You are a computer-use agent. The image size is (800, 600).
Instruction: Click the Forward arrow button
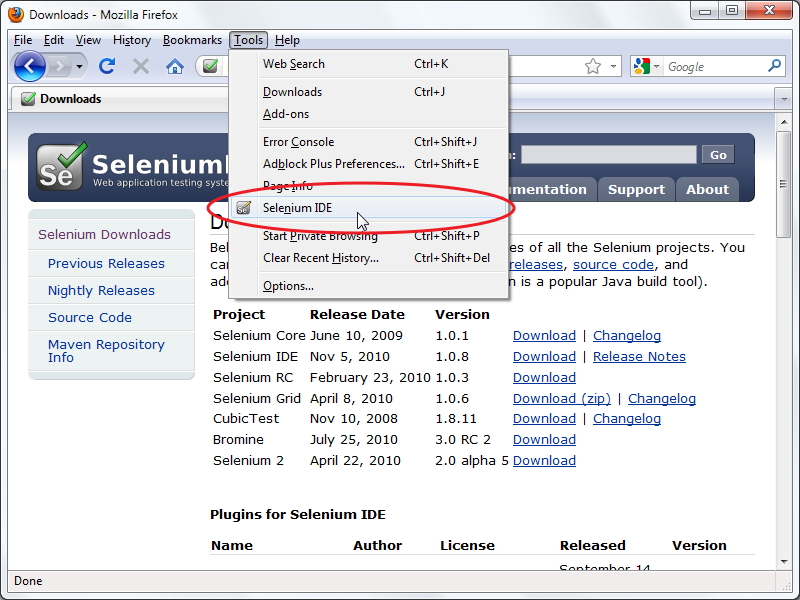click(x=60, y=66)
